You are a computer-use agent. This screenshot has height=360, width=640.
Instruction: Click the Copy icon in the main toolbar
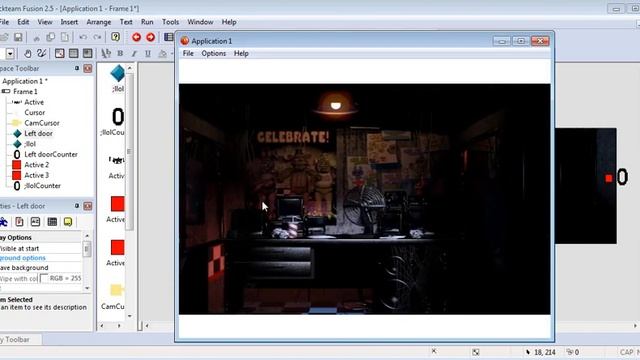(x=51, y=37)
